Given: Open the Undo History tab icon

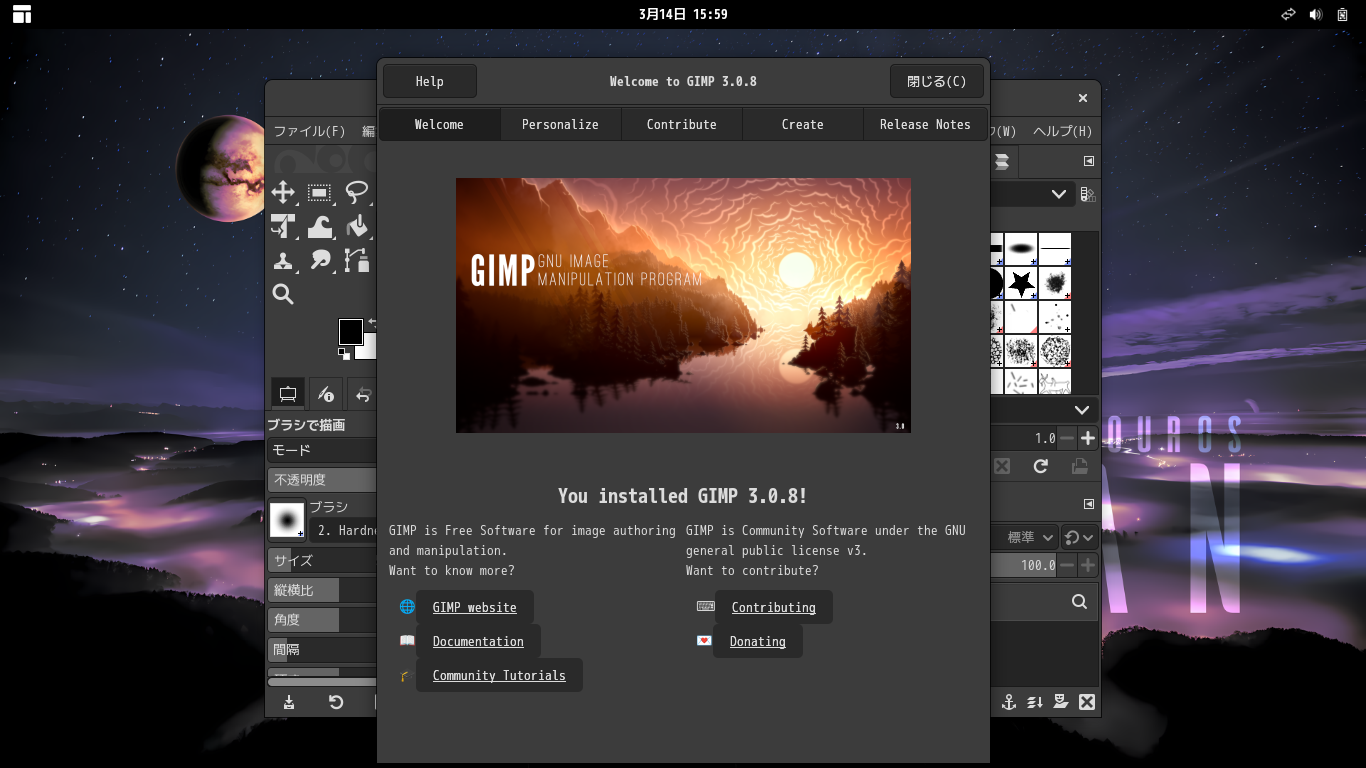Looking at the screenshot, I should tap(363, 393).
